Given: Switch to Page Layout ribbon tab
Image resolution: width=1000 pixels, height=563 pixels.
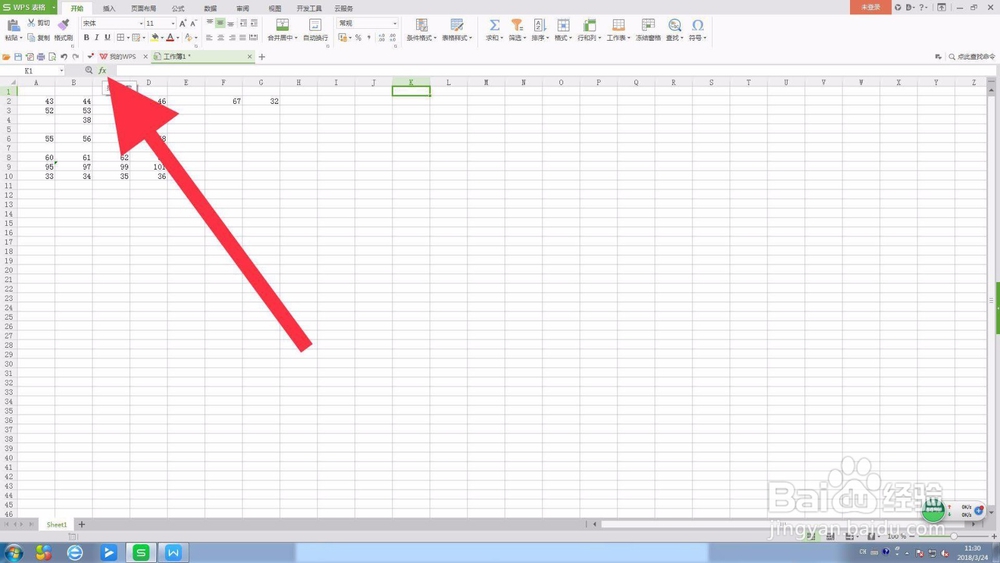Looking at the screenshot, I should 143,8.
